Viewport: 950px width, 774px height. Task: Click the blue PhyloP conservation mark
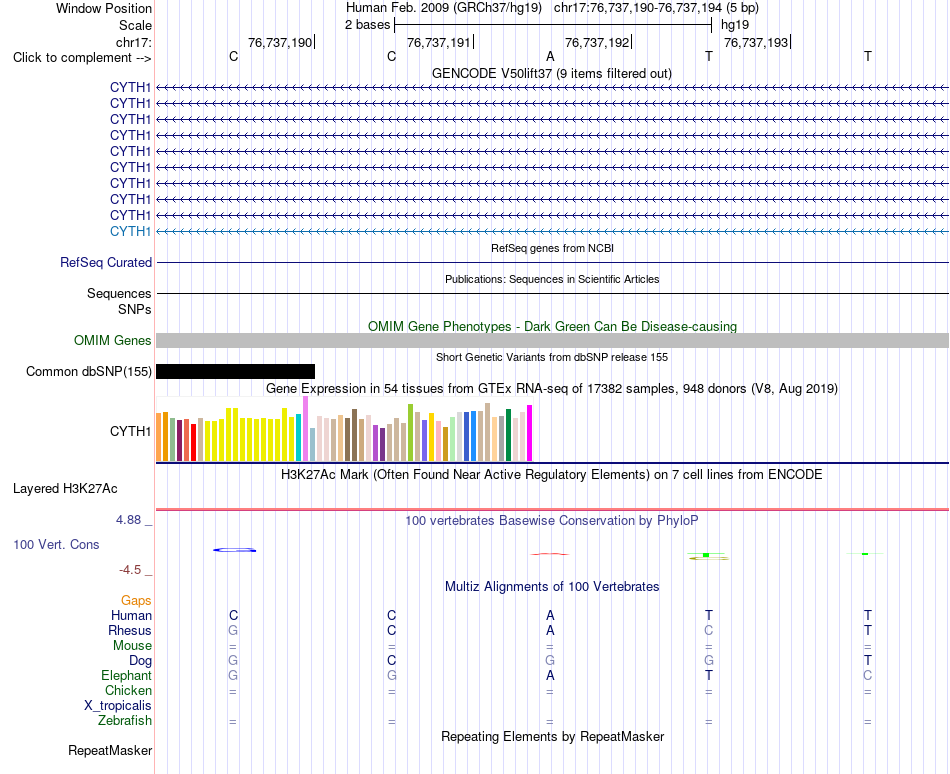(x=234, y=550)
